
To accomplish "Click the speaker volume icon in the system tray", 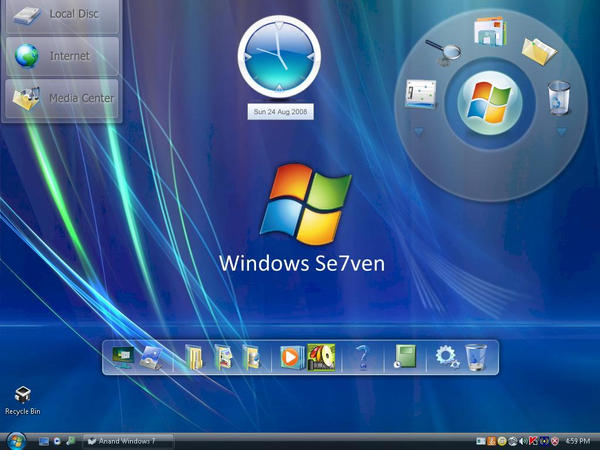I will click(523, 442).
